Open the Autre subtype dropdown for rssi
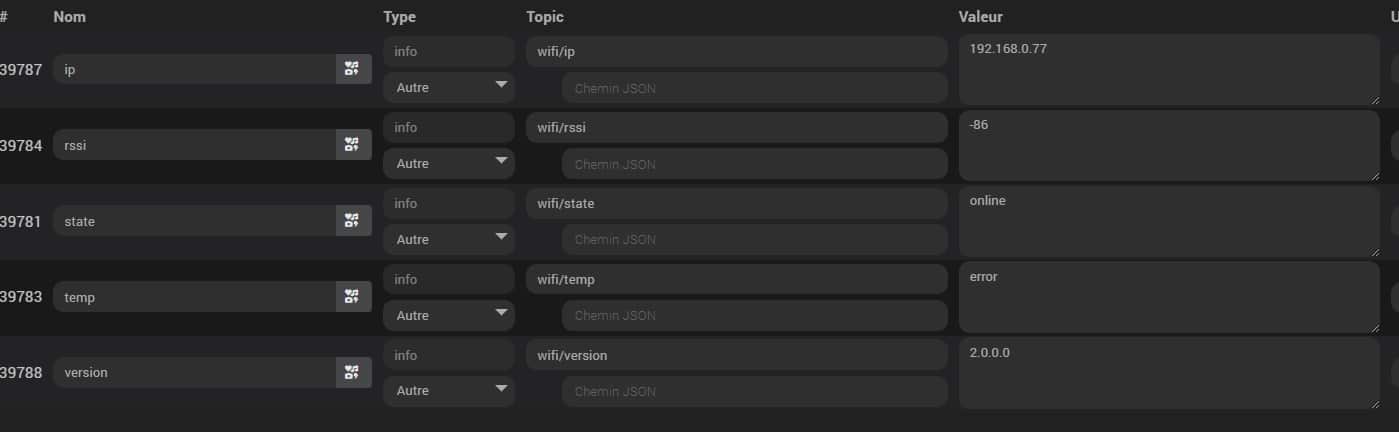Image resolution: width=1399 pixels, height=432 pixels. click(x=449, y=163)
